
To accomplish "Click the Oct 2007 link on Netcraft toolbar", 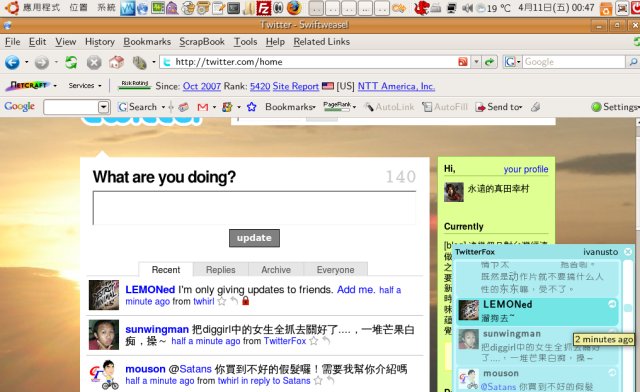I will pyautogui.click(x=202, y=86).
